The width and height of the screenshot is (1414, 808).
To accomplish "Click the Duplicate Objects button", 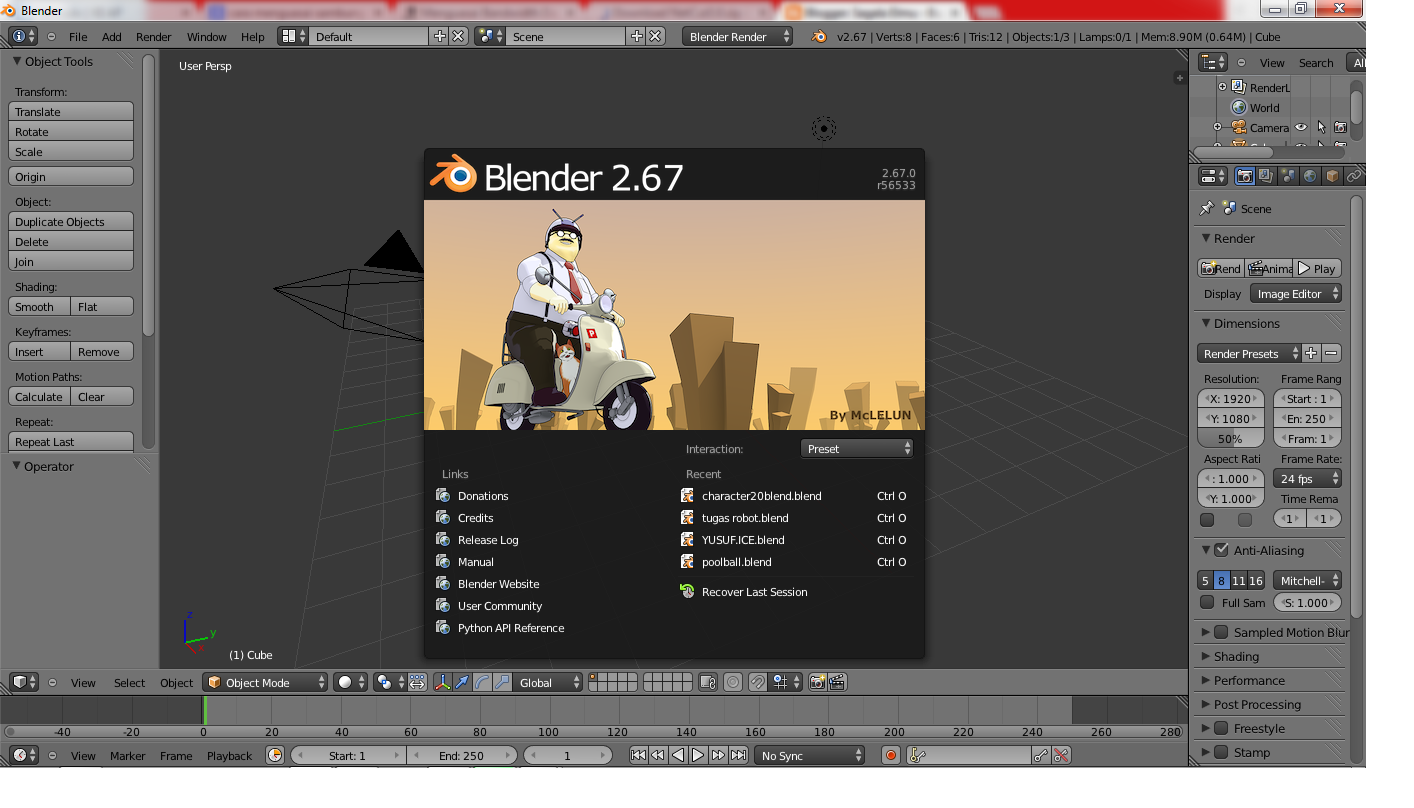I will click(71, 221).
